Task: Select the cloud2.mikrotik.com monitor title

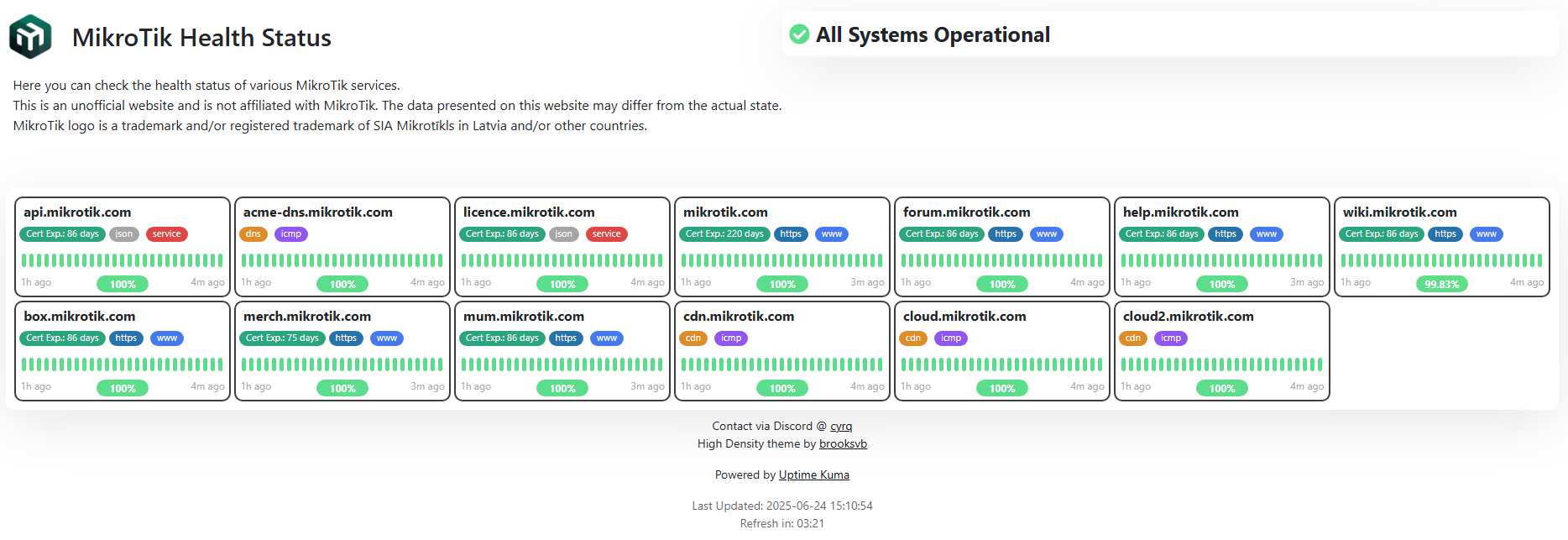Action: [x=1189, y=317]
